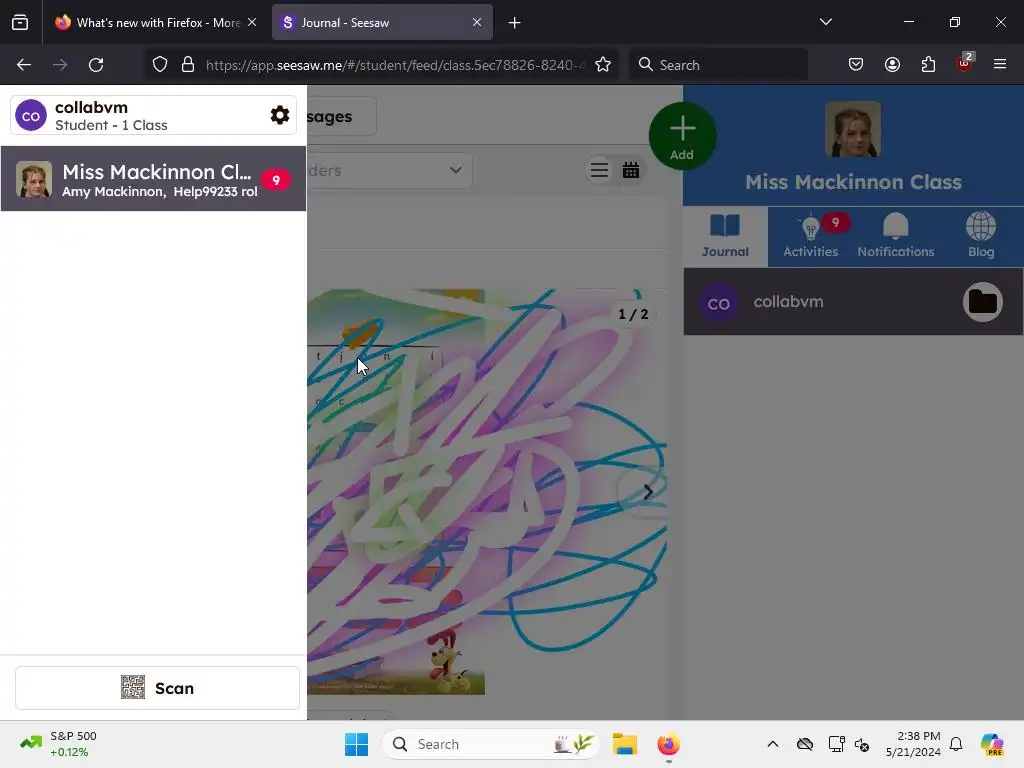1024x768 pixels.
Task: Switch to calendar view icon
Action: [631, 170]
